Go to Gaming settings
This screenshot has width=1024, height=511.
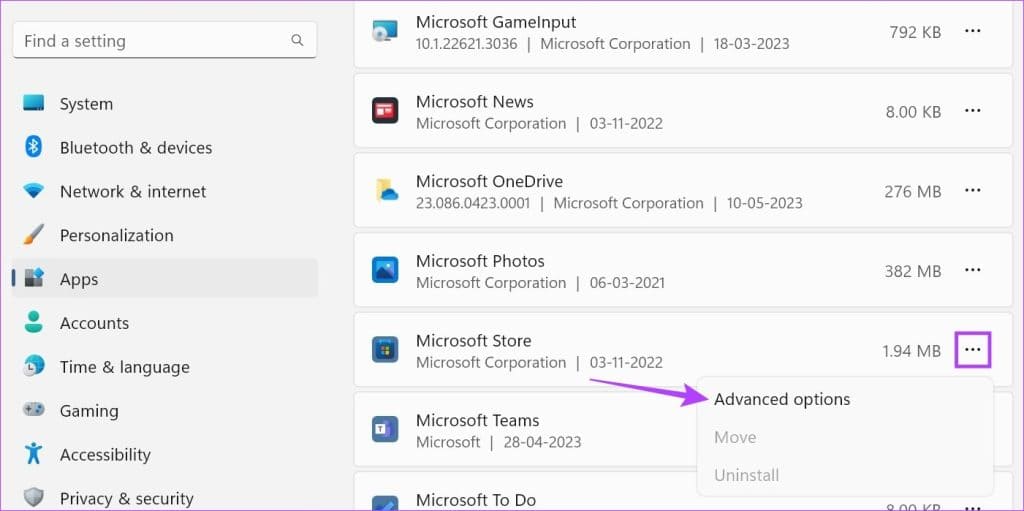coord(89,410)
